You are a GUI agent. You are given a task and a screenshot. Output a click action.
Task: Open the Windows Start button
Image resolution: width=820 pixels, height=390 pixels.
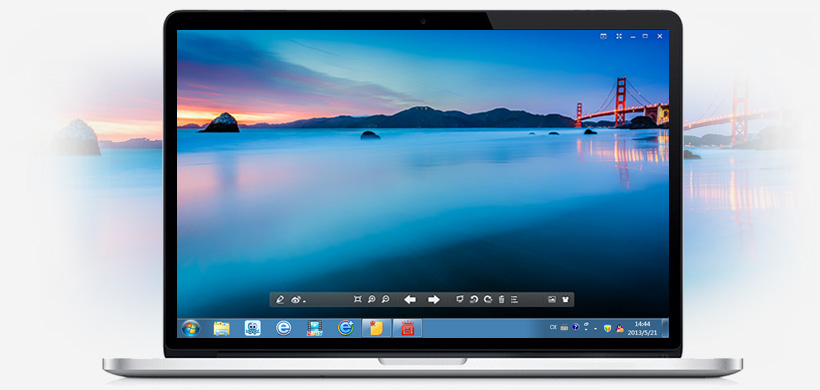[190, 328]
